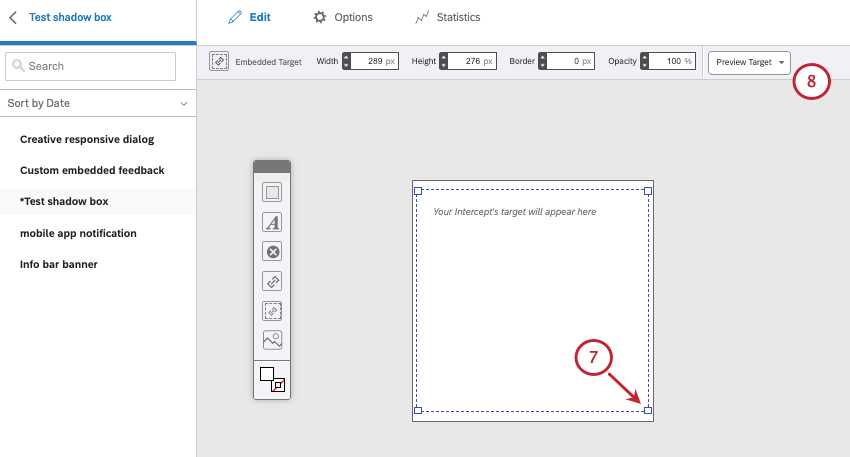Expand the Sort by Date dropdown

98,103
